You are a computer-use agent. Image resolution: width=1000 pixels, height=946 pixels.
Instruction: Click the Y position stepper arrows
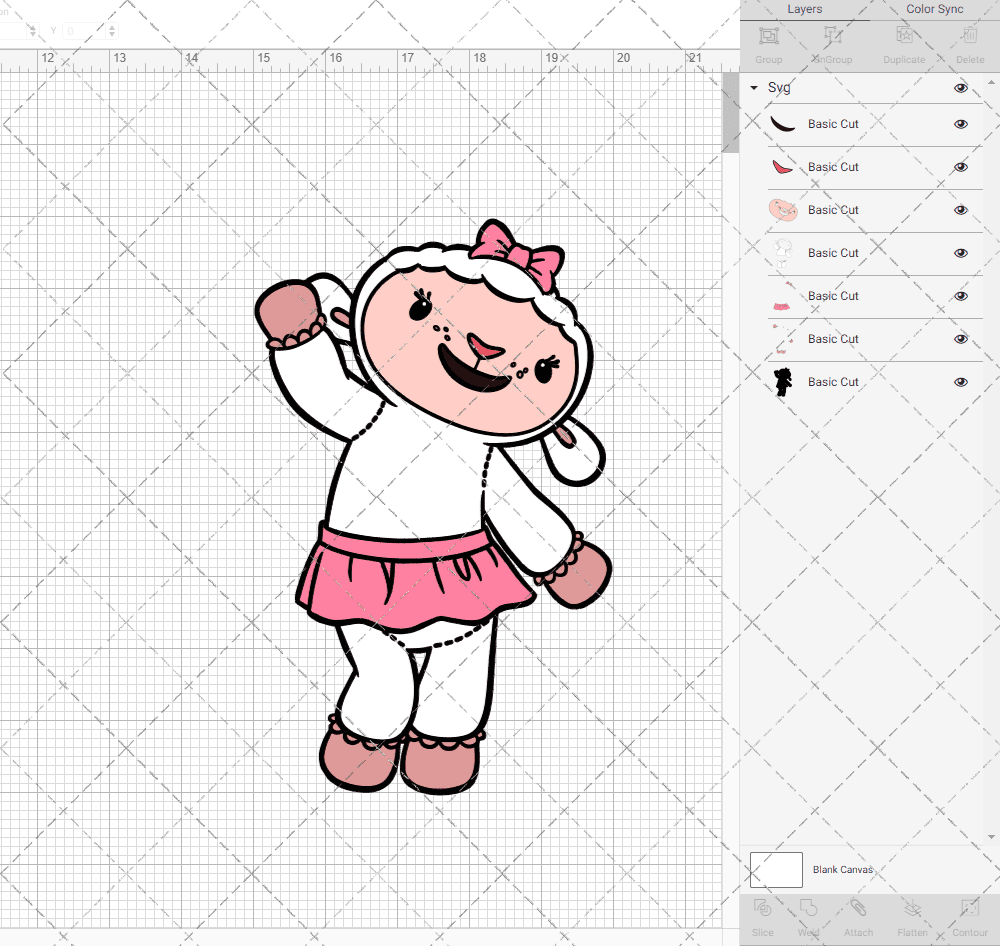click(111, 32)
